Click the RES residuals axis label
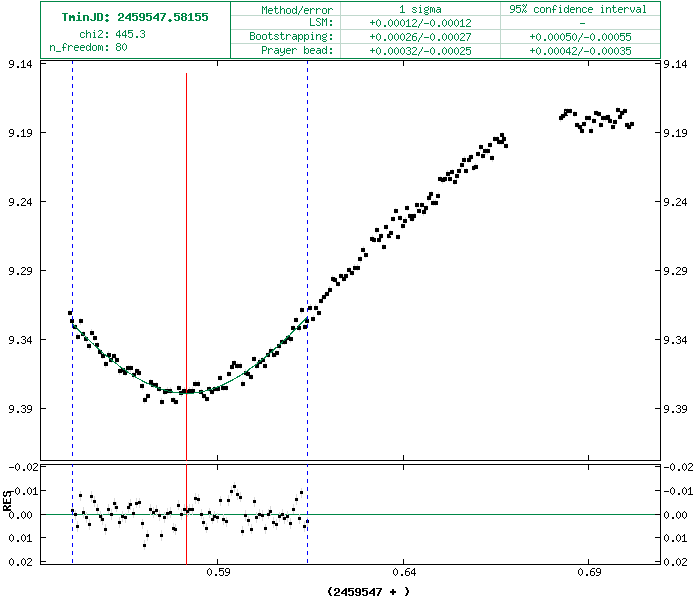 pos(7,514)
